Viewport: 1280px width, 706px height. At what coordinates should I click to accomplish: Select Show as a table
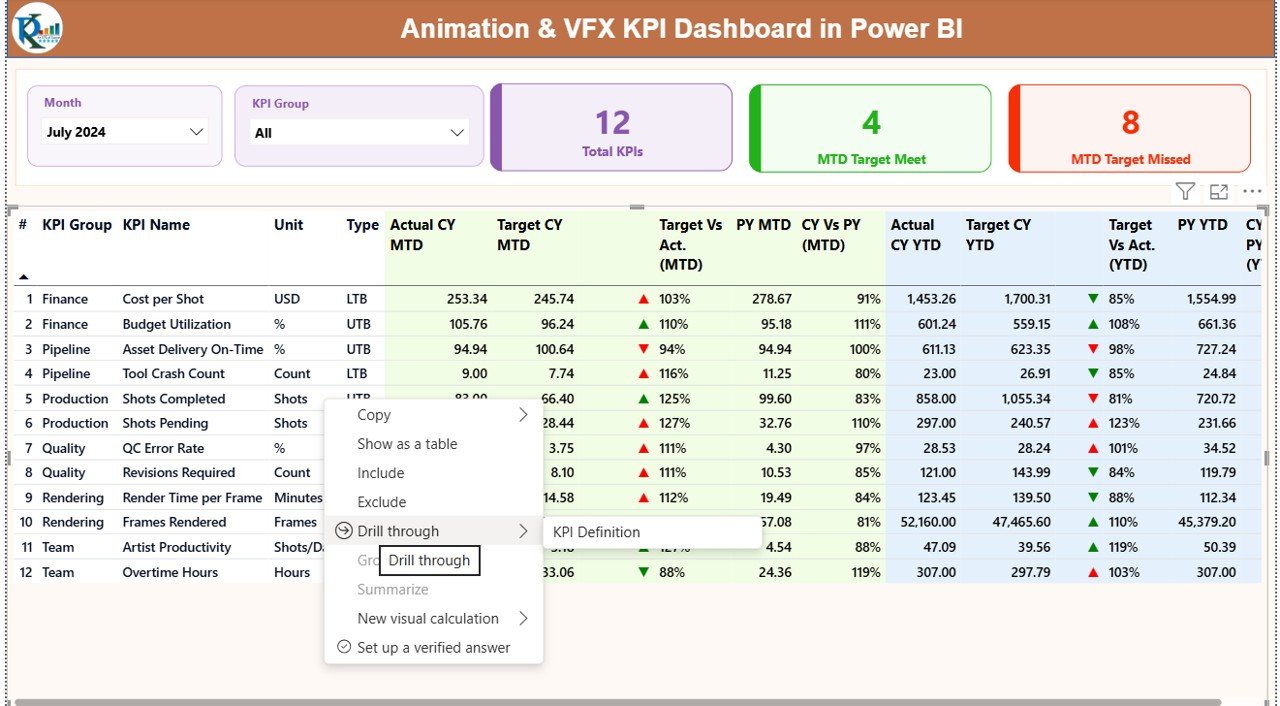[407, 443]
